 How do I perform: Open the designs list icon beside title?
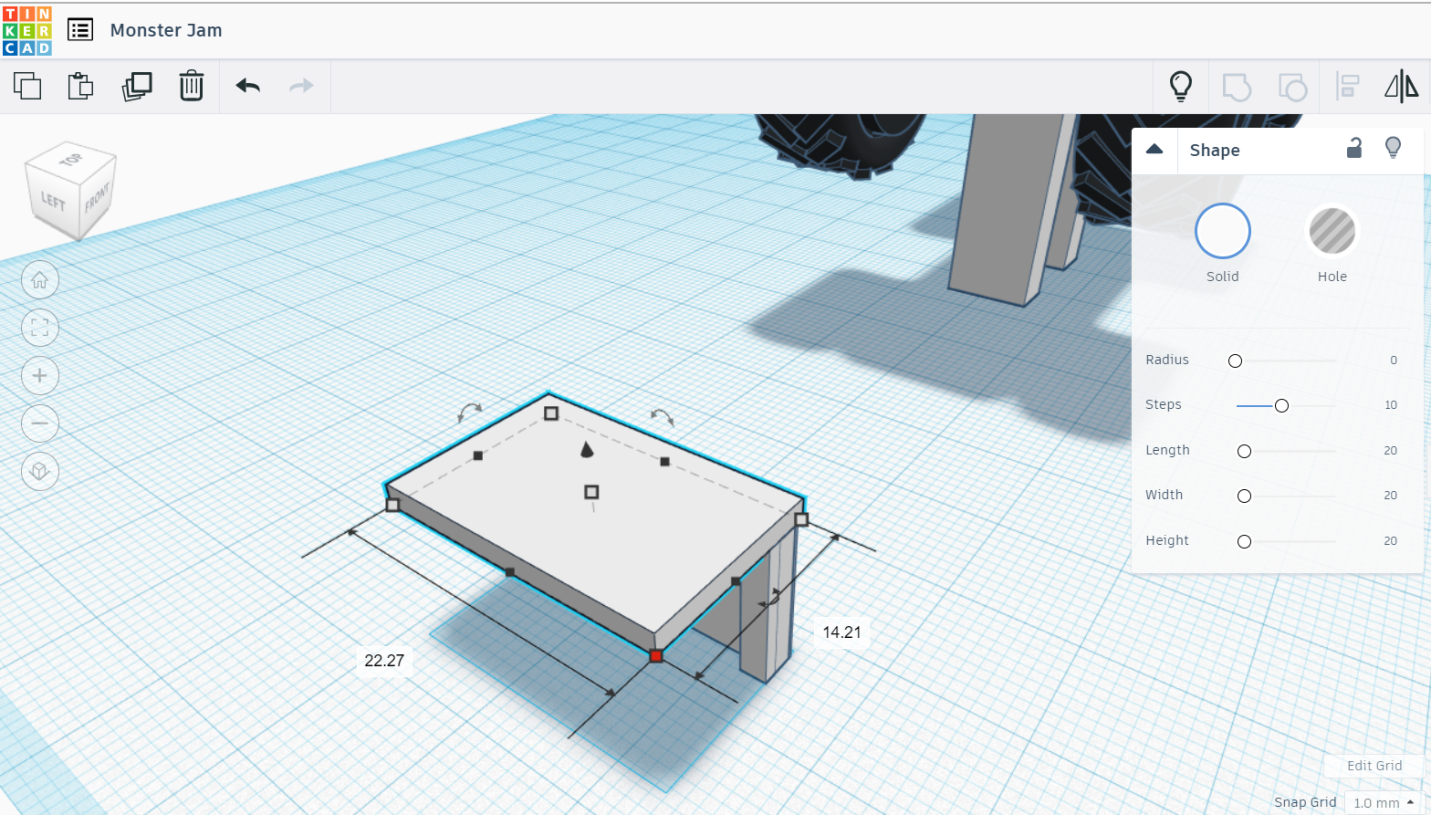point(80,30)
